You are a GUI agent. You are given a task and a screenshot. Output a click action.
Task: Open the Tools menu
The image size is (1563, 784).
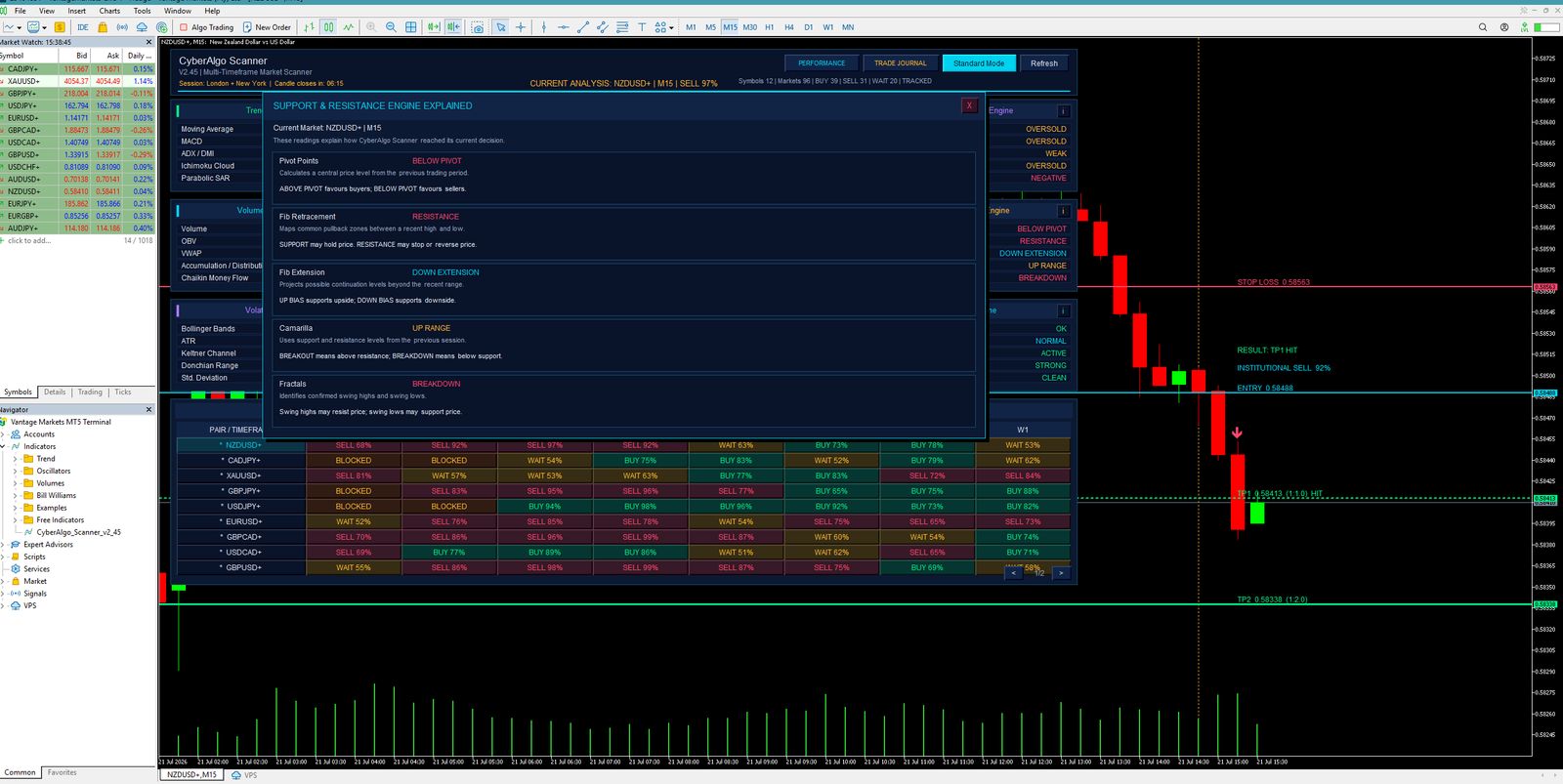point(143,11)
